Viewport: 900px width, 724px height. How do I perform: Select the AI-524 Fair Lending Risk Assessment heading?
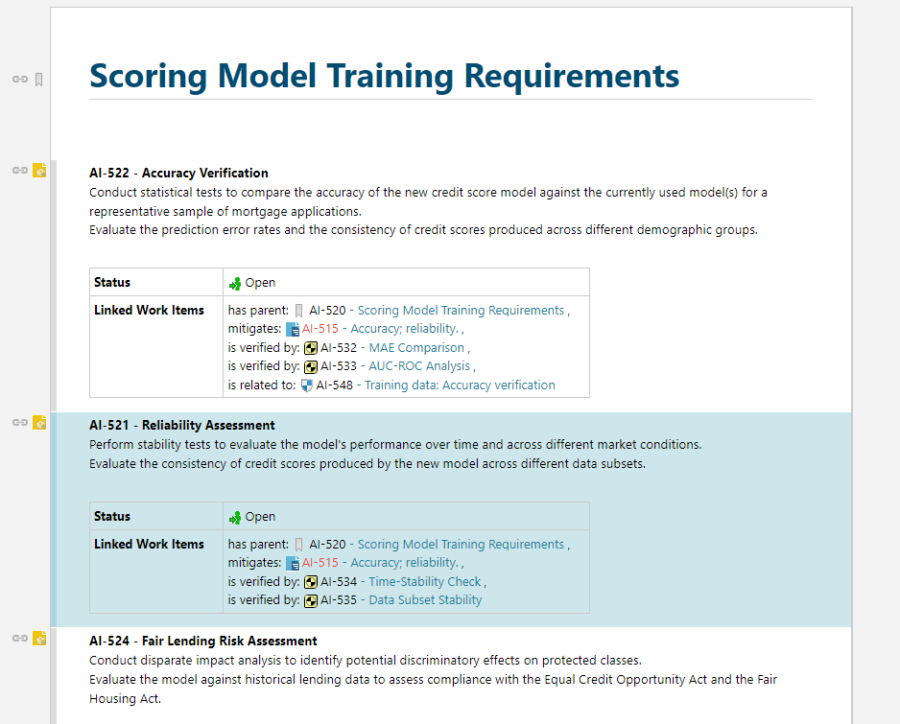pyautogui.click(x=203, y=641)
